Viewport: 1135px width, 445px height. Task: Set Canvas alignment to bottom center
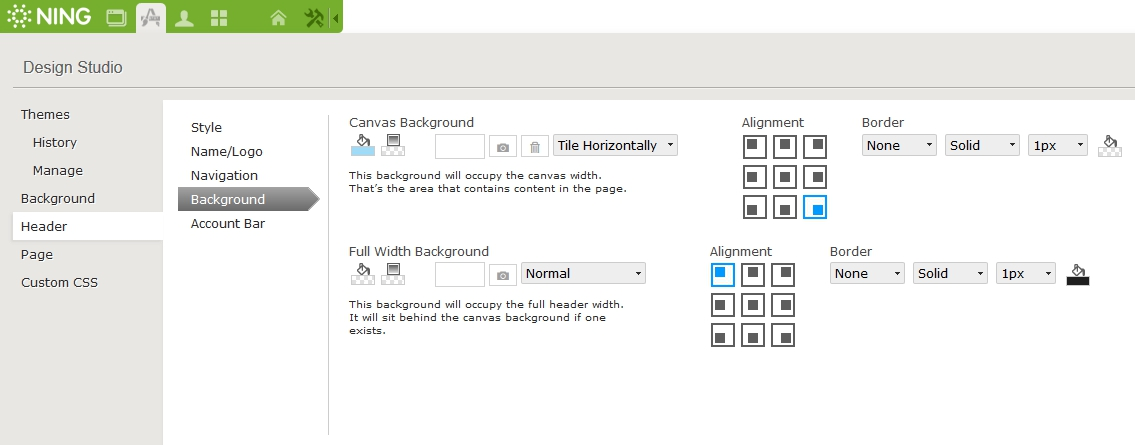(785, 207)
